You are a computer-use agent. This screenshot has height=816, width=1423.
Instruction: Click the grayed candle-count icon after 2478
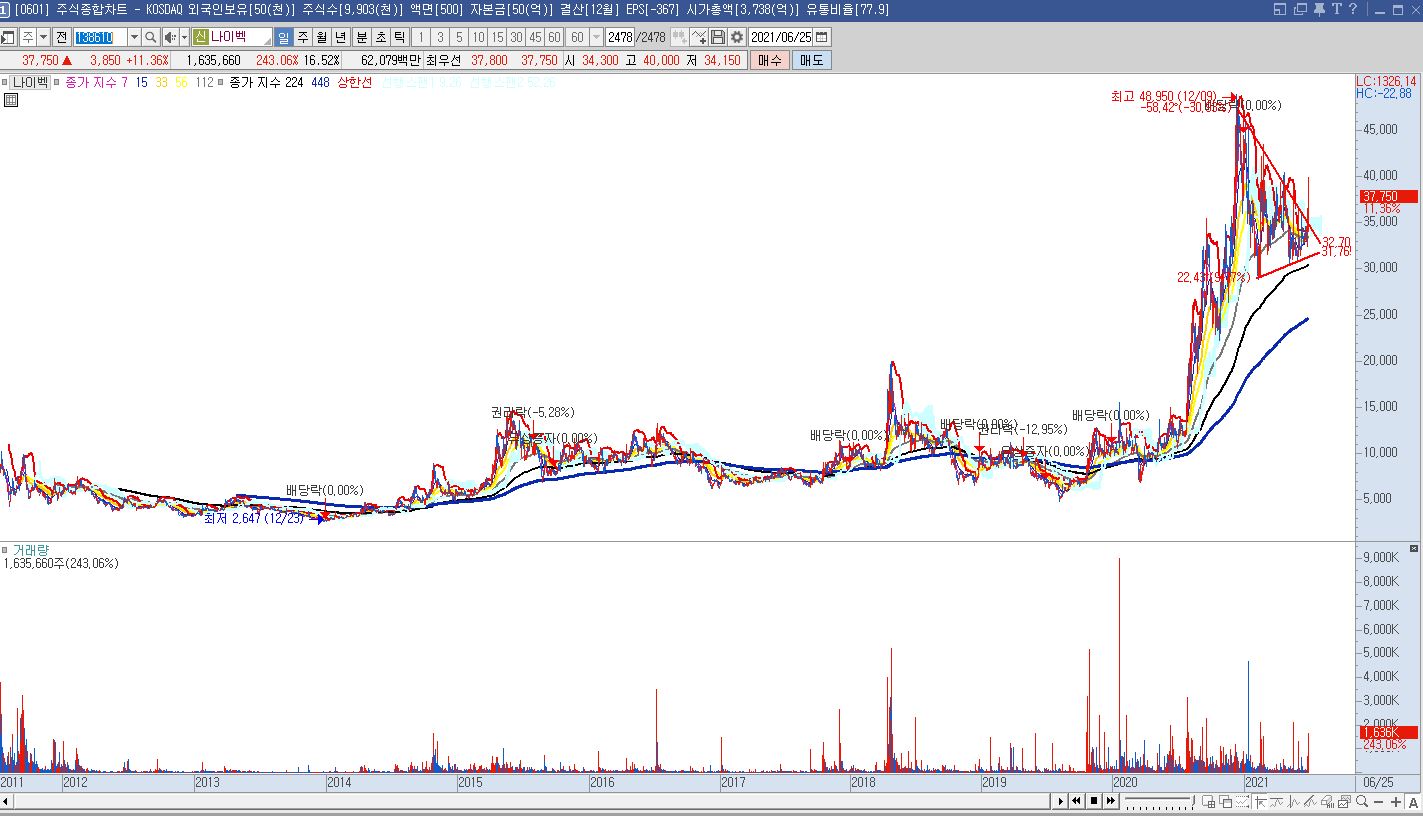(681, 37)
